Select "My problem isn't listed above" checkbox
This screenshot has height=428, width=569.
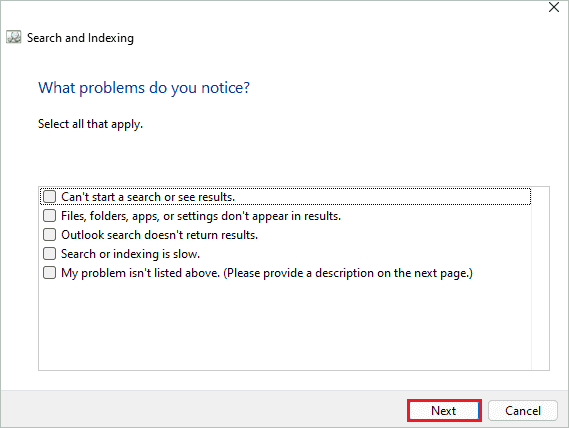click(x=49, y=273)
